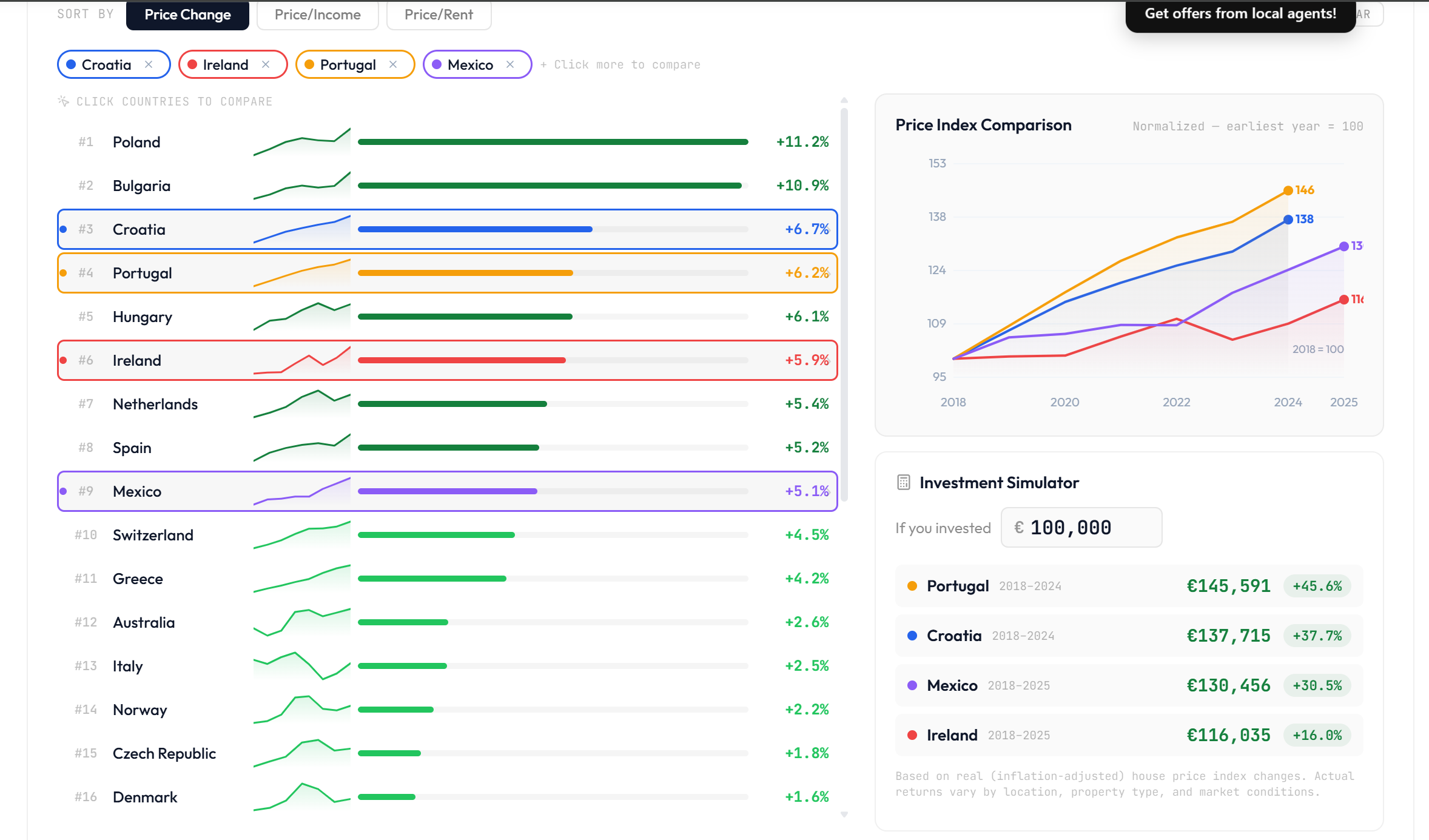The height and width of the screenshot is (840, 1429).
Task: Click the country list vertical scrollbar
Action: coord(844,303)
